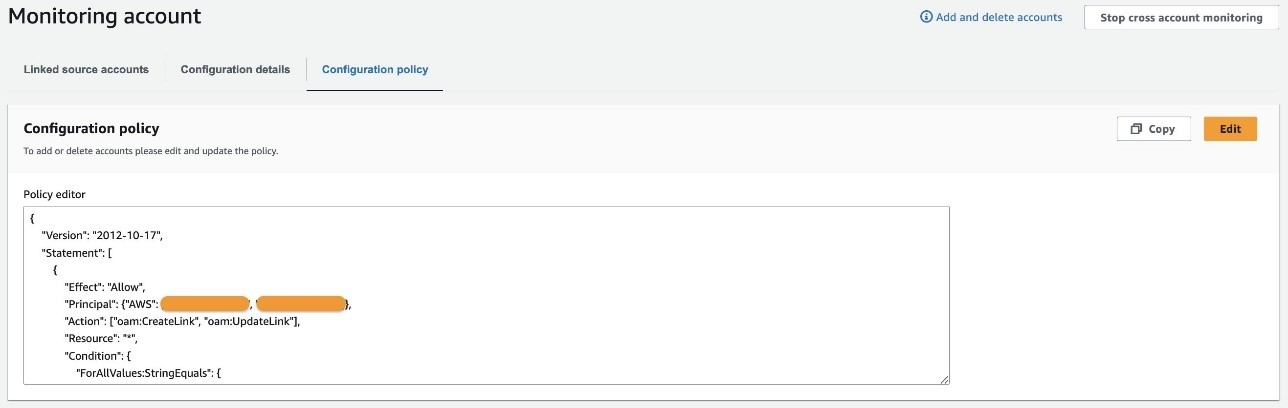Switch to Linked source accounts tab
The image size is (1288, 408).
click(86, 70)
